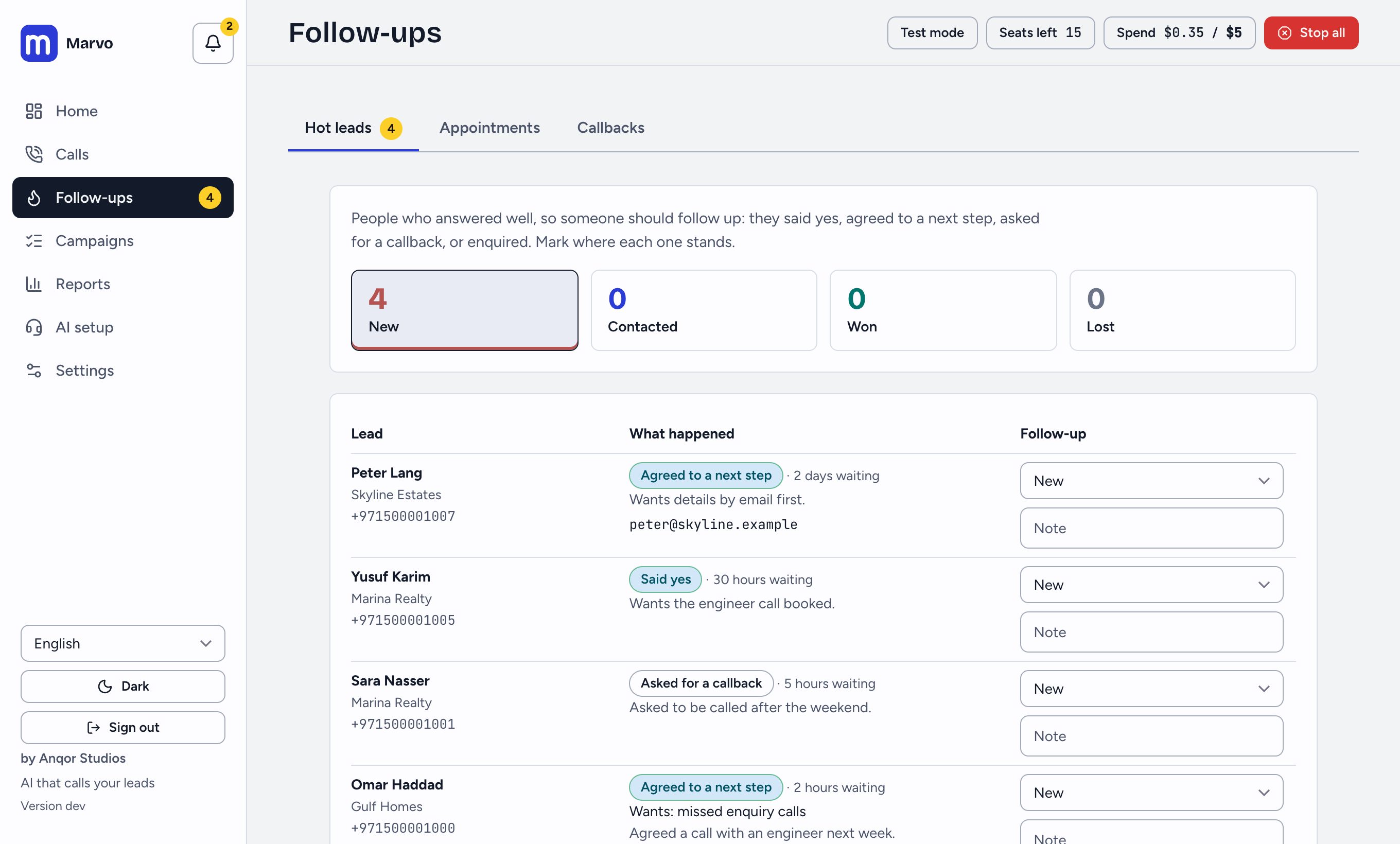Go to Calls in the sidebar
1400x844 pixels.
(122, 154)
